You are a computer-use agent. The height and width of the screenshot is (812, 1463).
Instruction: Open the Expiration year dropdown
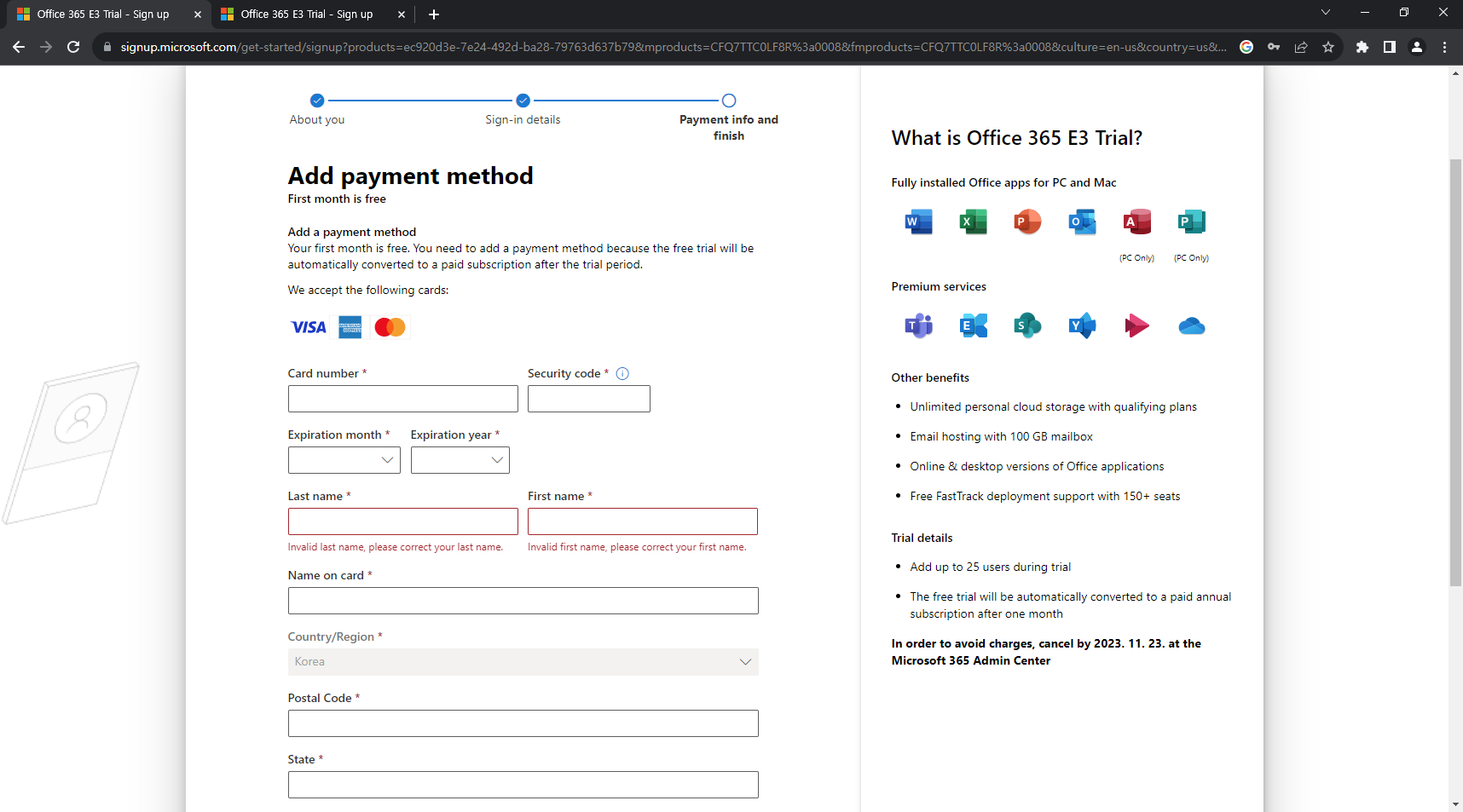click(x=460, y=460)
